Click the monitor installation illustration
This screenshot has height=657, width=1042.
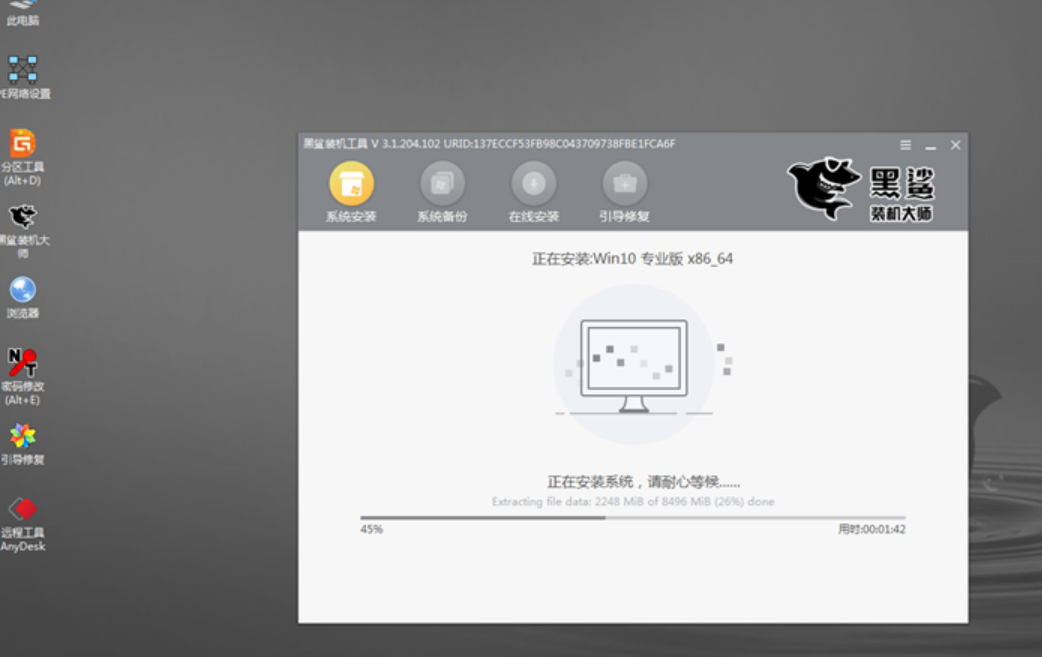(634, 365)
